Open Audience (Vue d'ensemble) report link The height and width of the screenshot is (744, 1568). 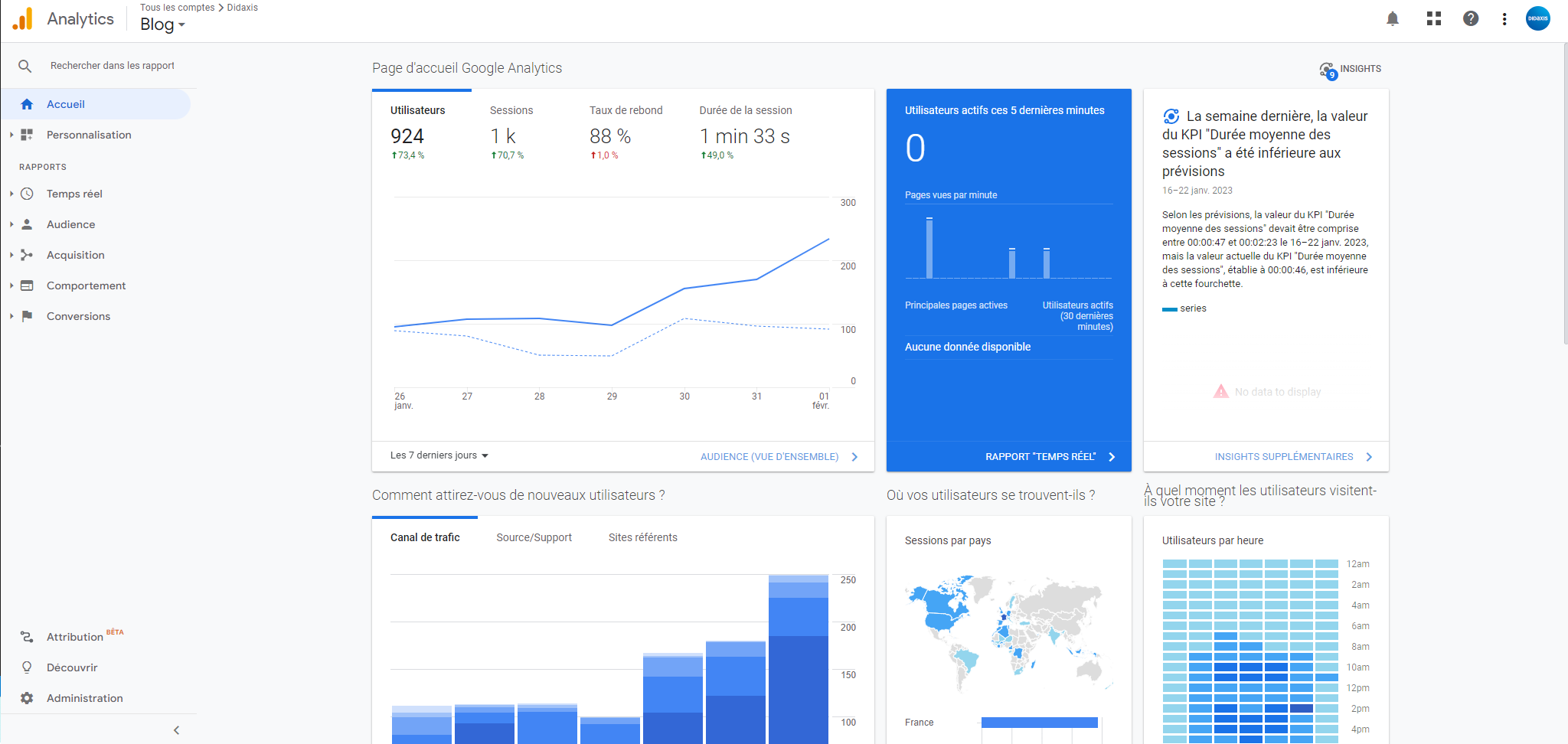click(769, 457)
